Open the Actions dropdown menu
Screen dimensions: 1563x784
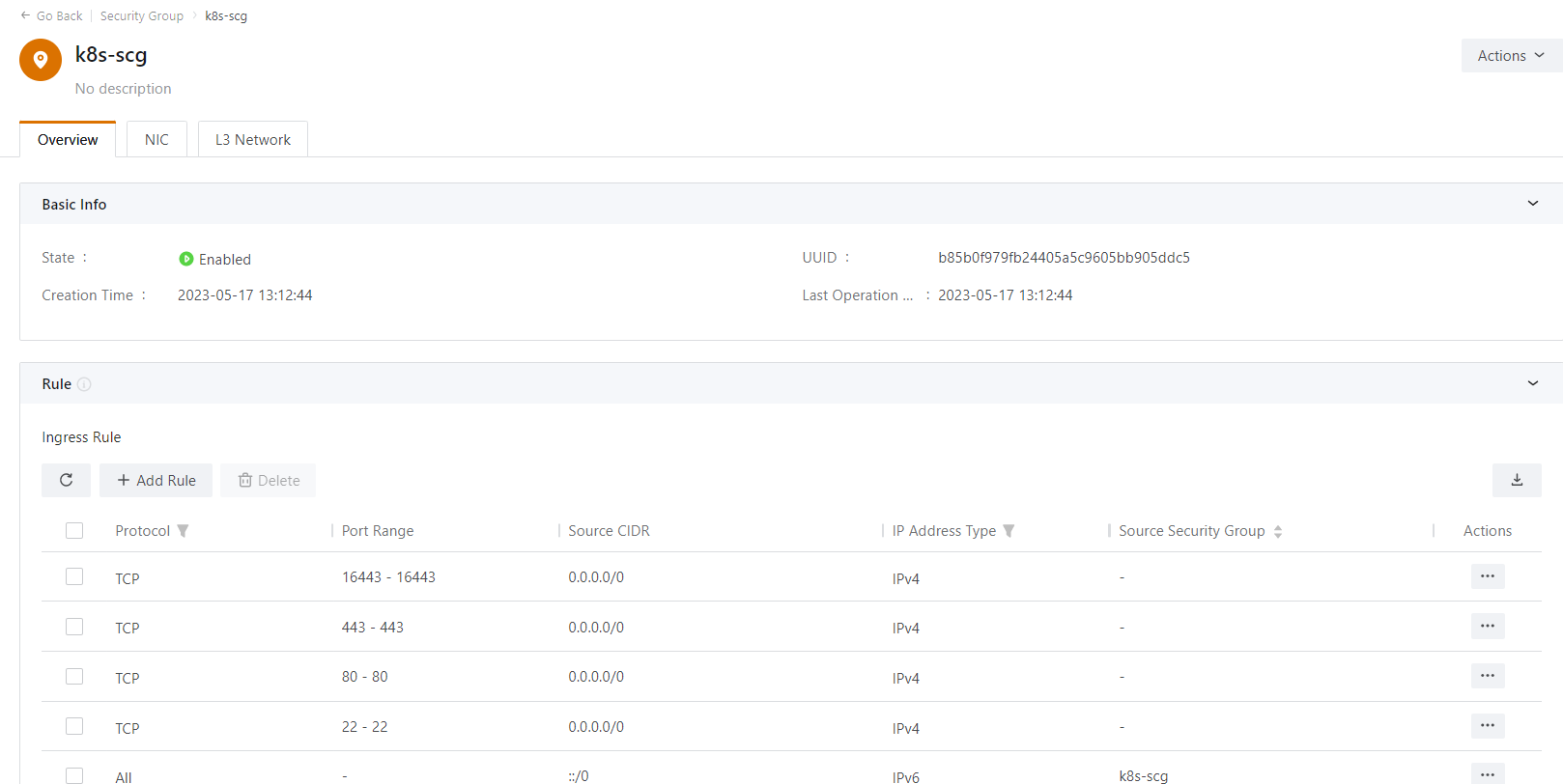[x=1510, y=56]
